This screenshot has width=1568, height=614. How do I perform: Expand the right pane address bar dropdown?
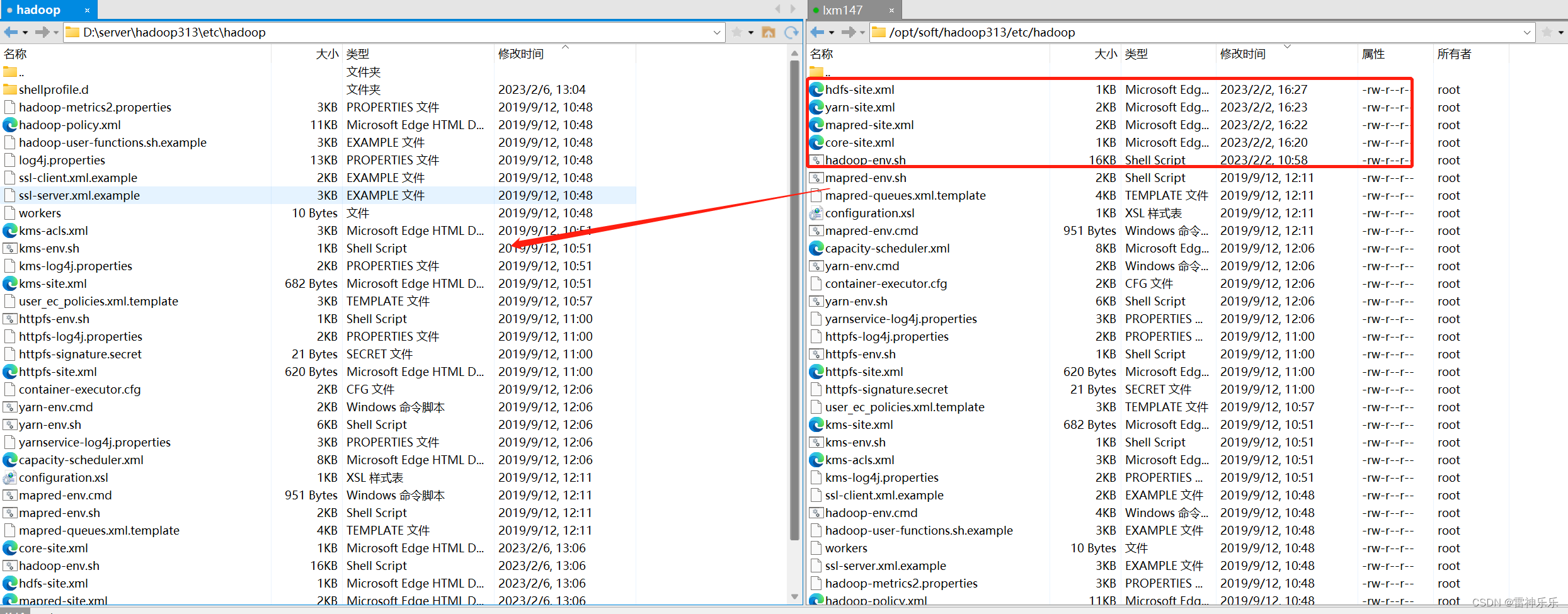click(x=1526, y=32)
